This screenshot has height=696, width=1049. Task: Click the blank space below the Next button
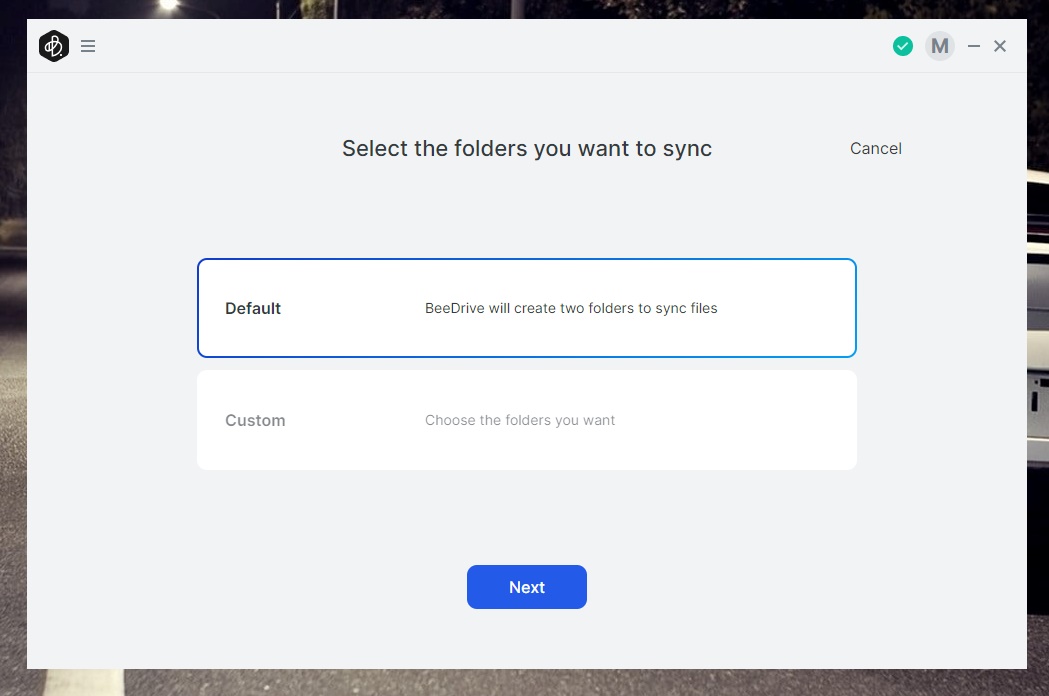click(527, 638)
